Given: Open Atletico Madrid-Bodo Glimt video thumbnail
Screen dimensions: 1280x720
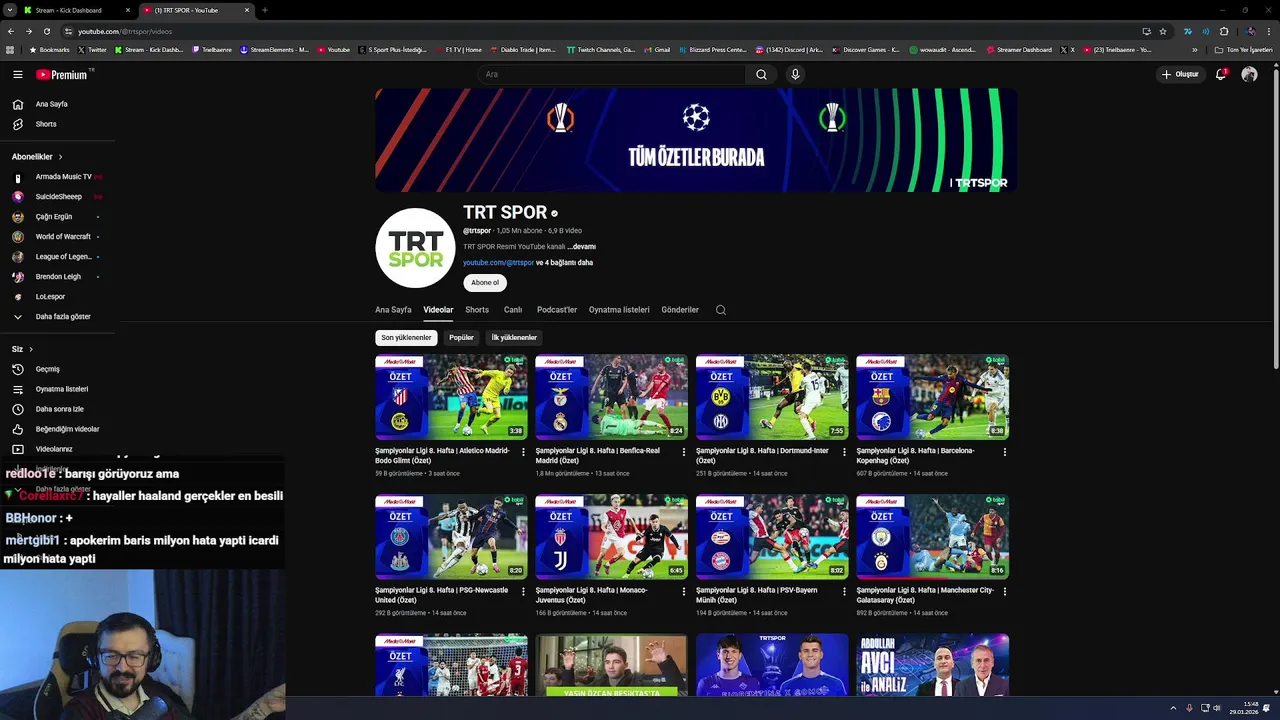Looking at the screenshot, I should click(451, 397).
